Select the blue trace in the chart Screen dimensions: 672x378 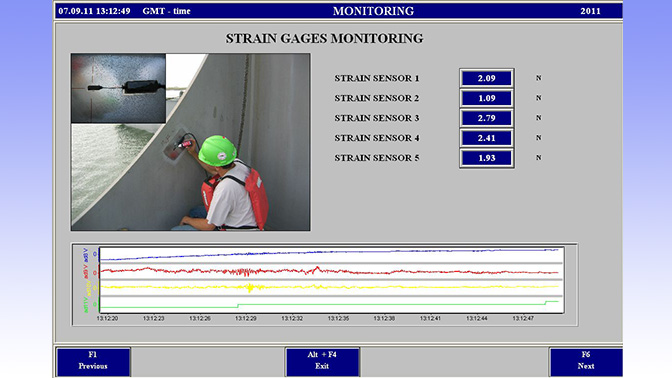tap(329, 254)
